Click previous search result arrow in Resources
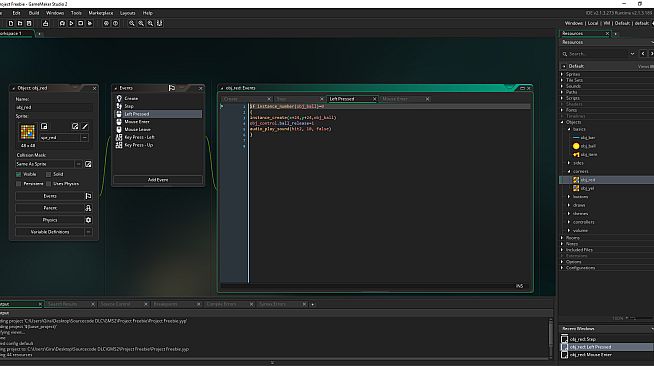 [643, 54]
